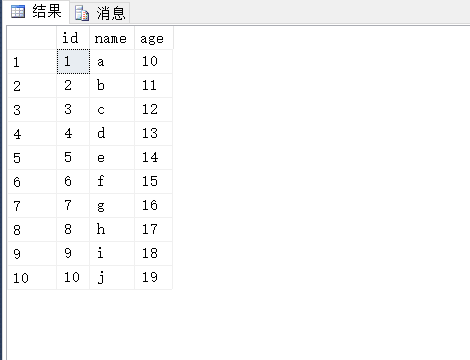470x360 pixels.
Task: Click the id cell in the row named f
Action: tap(73, 182)
